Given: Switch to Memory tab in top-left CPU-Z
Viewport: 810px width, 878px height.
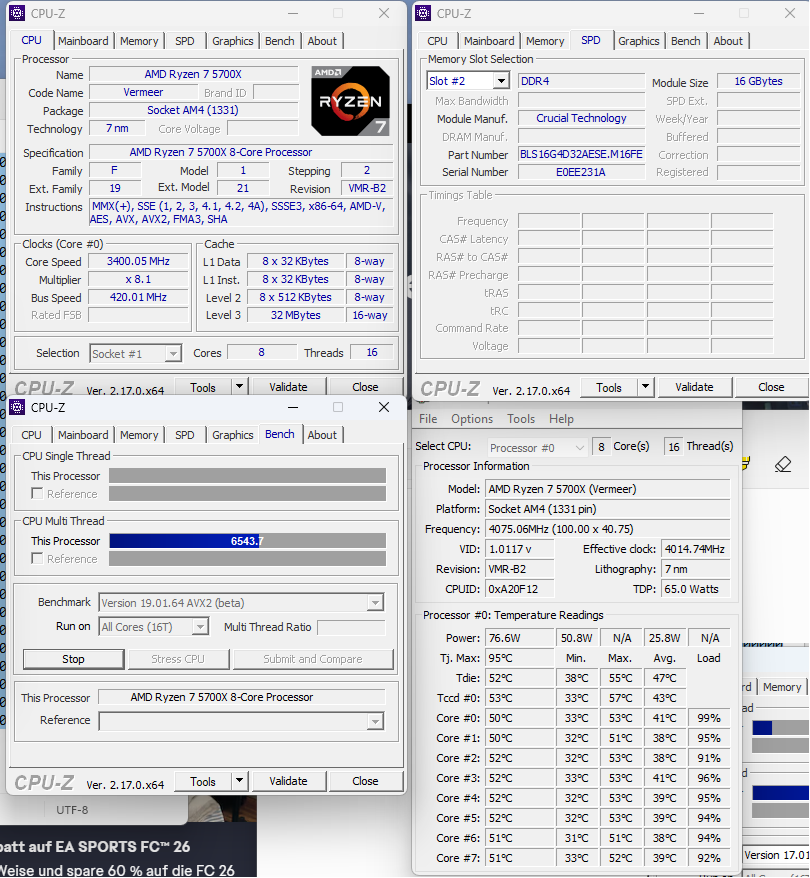Looking at the screenshot, I should coord(139,41).
